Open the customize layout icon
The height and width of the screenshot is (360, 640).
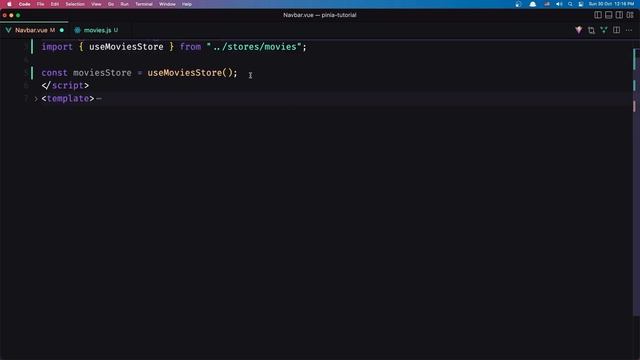630,15
